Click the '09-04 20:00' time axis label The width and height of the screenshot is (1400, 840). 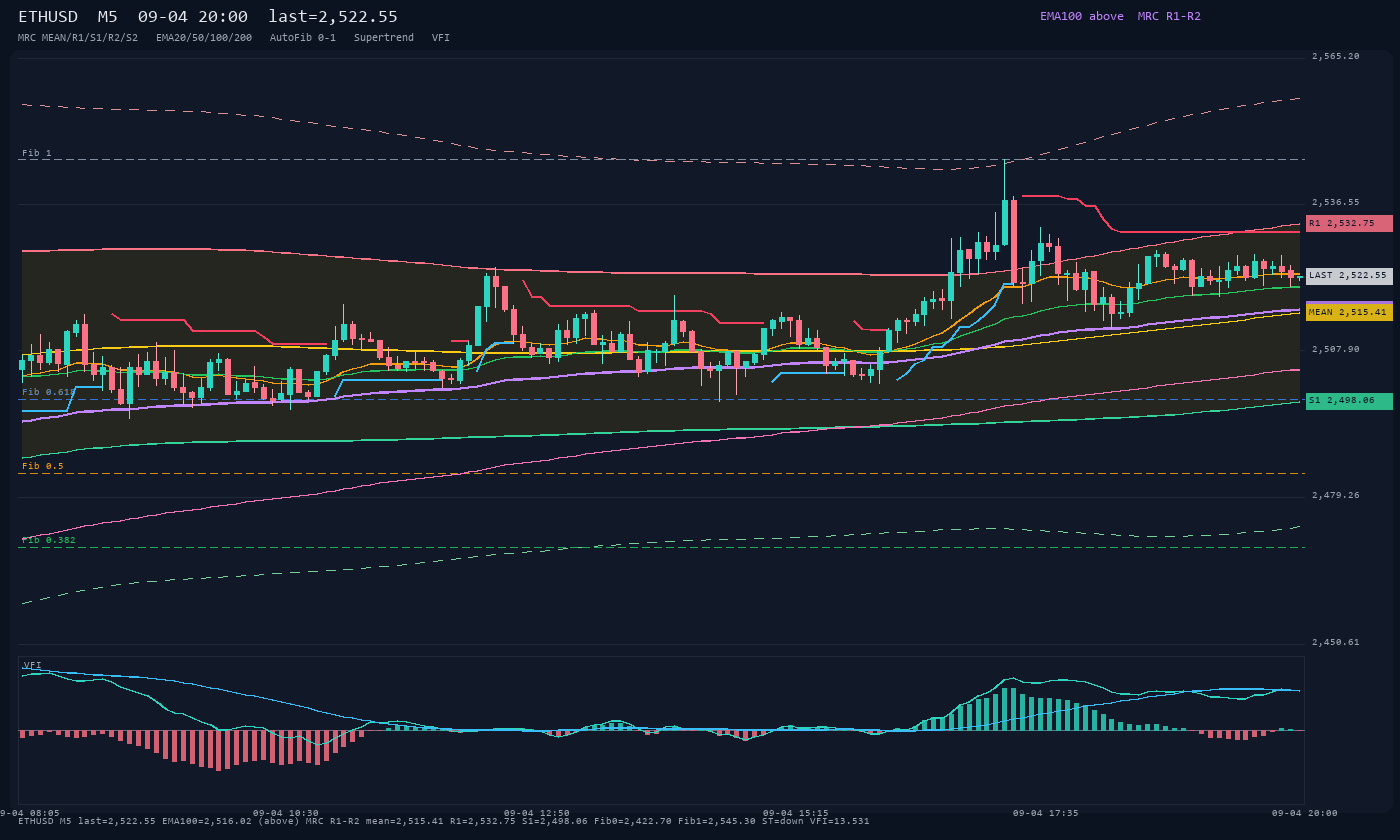1305,813
